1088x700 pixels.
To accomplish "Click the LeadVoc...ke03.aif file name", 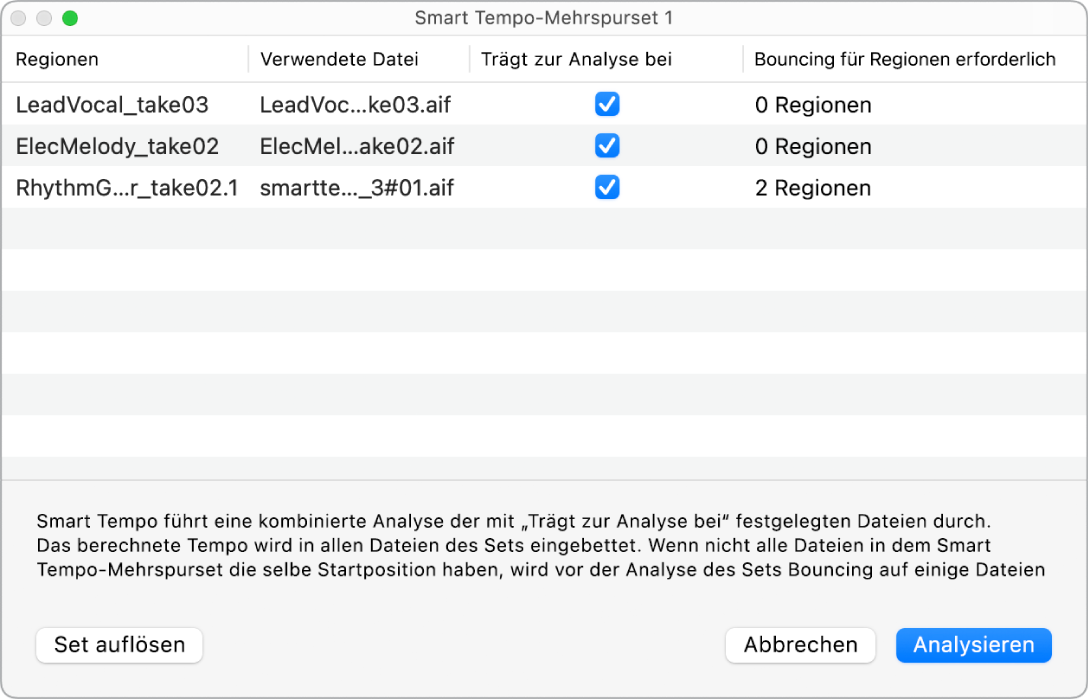I will pyautogui.click(x=356, y=104).
